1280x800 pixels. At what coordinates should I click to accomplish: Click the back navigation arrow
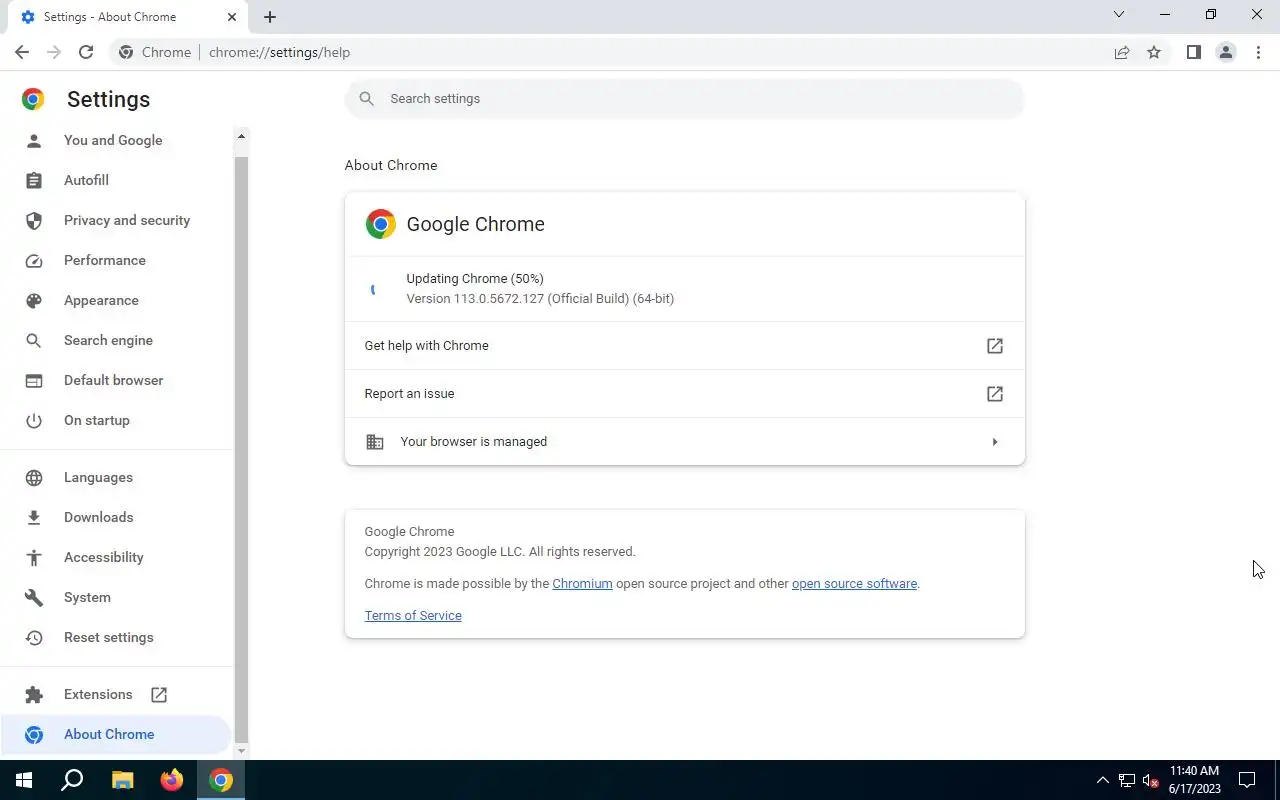click(22, 52)
